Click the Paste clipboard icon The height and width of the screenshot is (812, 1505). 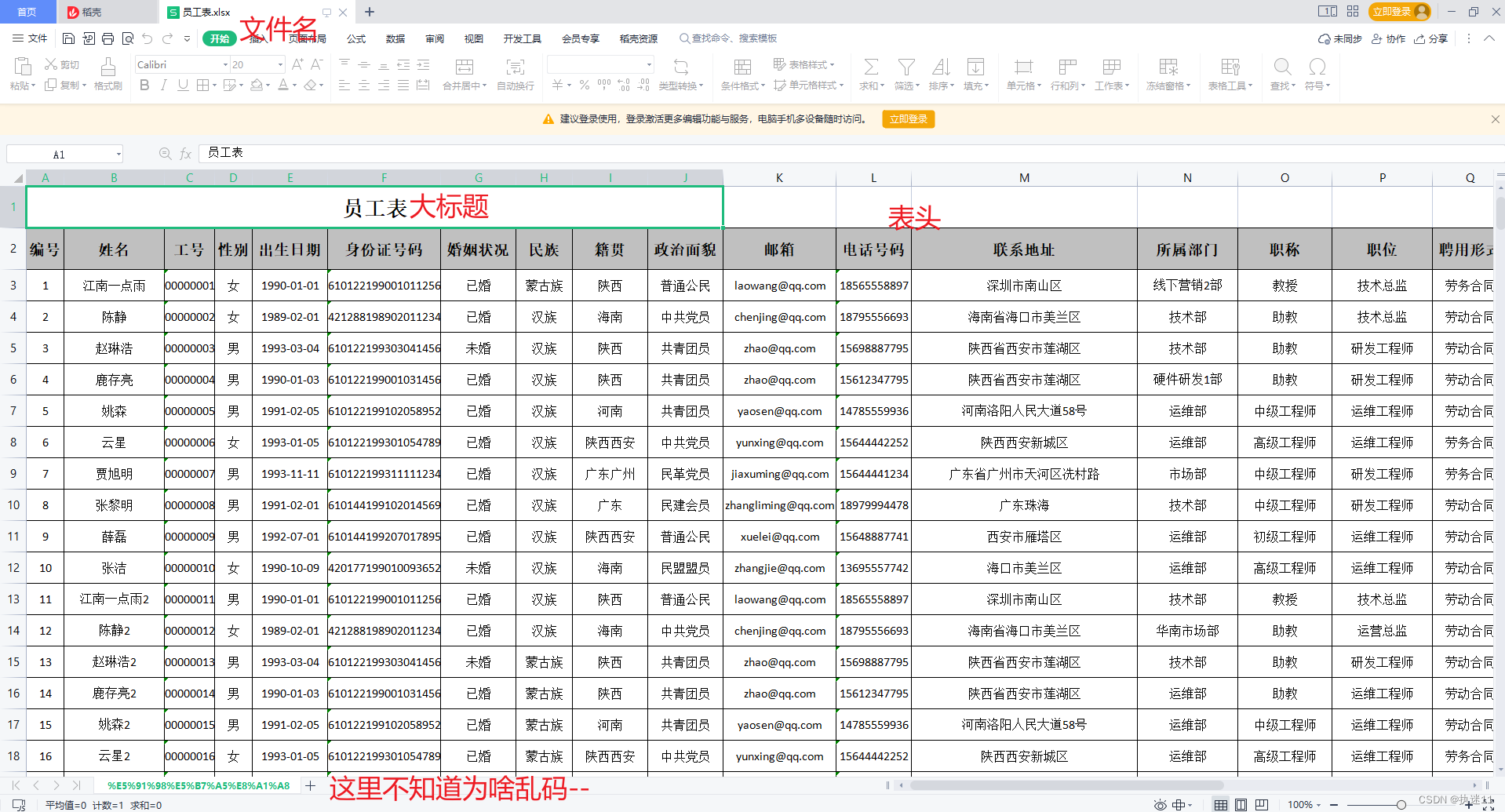click(x=23, y=67)
